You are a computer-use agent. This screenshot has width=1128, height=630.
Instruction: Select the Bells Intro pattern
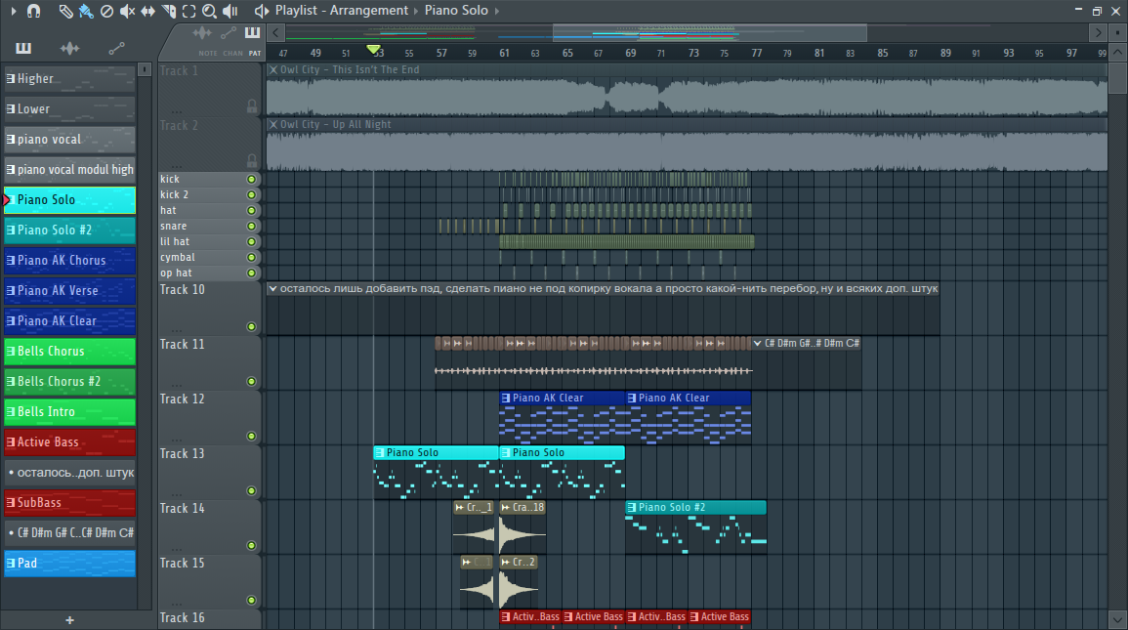[x=70, y=411]
